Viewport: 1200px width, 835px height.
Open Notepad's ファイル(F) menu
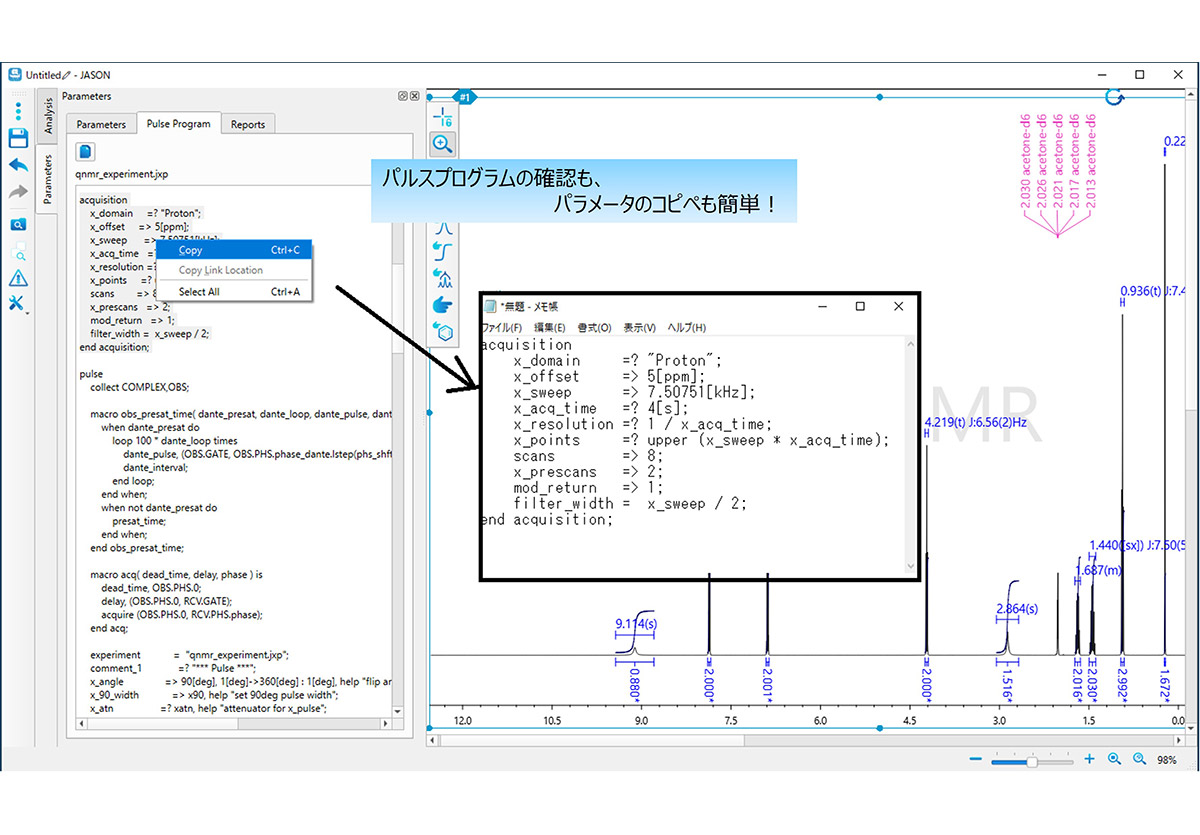(501, 328)
